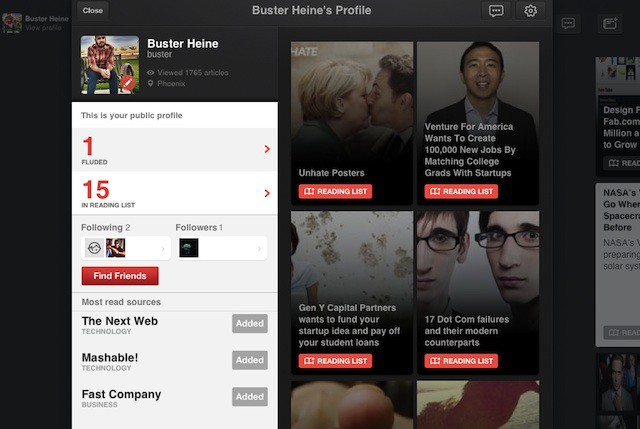Expand the Followers list chevron
The image size is (640, 429).
(260, 248)
